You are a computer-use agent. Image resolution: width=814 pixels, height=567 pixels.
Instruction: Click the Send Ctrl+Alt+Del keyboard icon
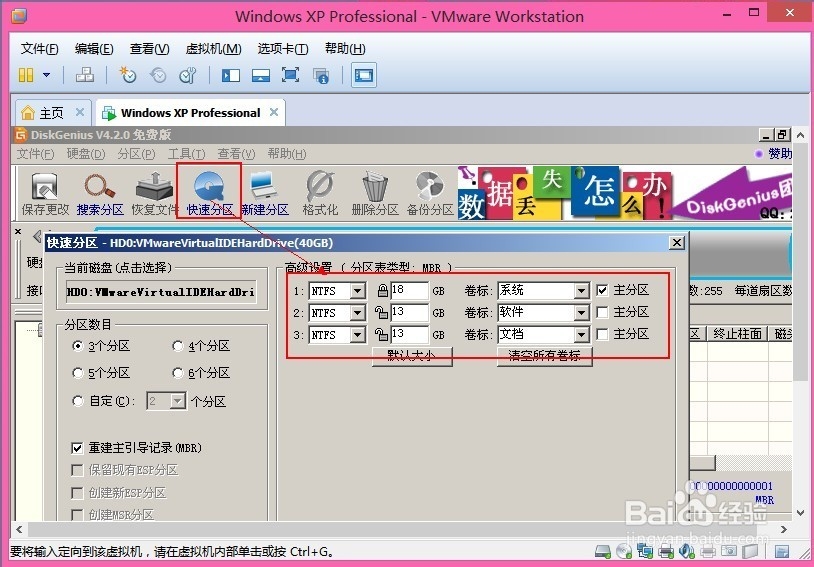[x=85, y=75]
